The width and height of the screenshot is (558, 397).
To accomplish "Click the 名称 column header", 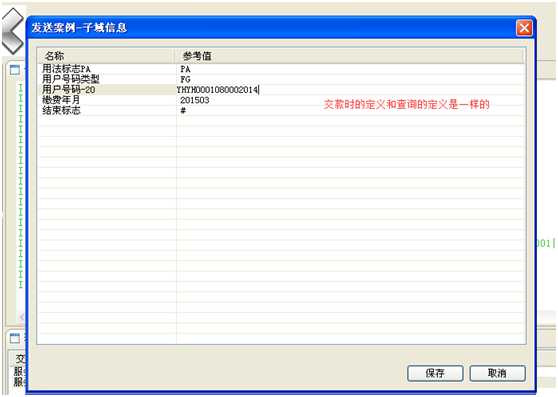I will [x=106, y=56].
